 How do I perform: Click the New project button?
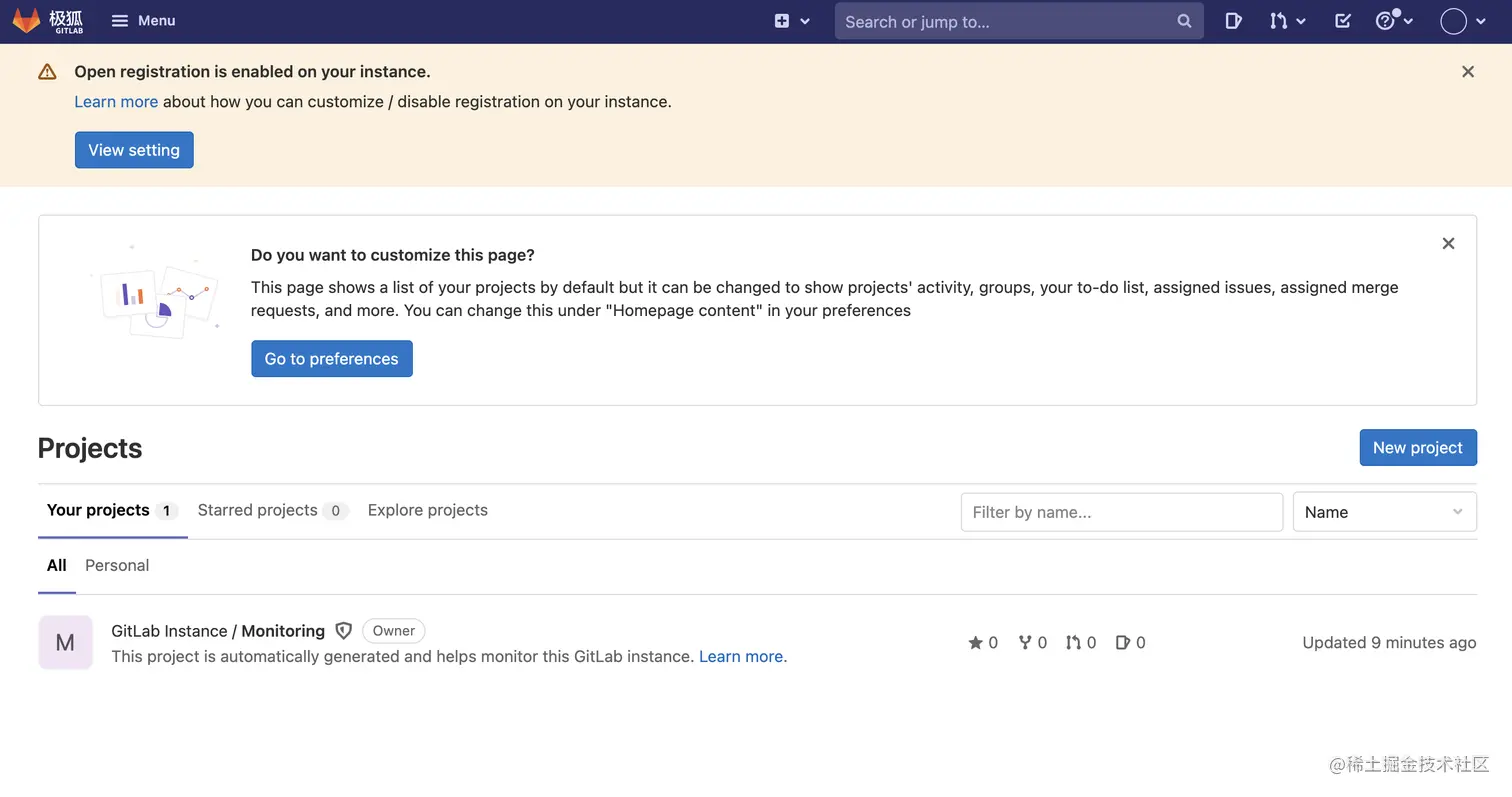[1418, 448]
